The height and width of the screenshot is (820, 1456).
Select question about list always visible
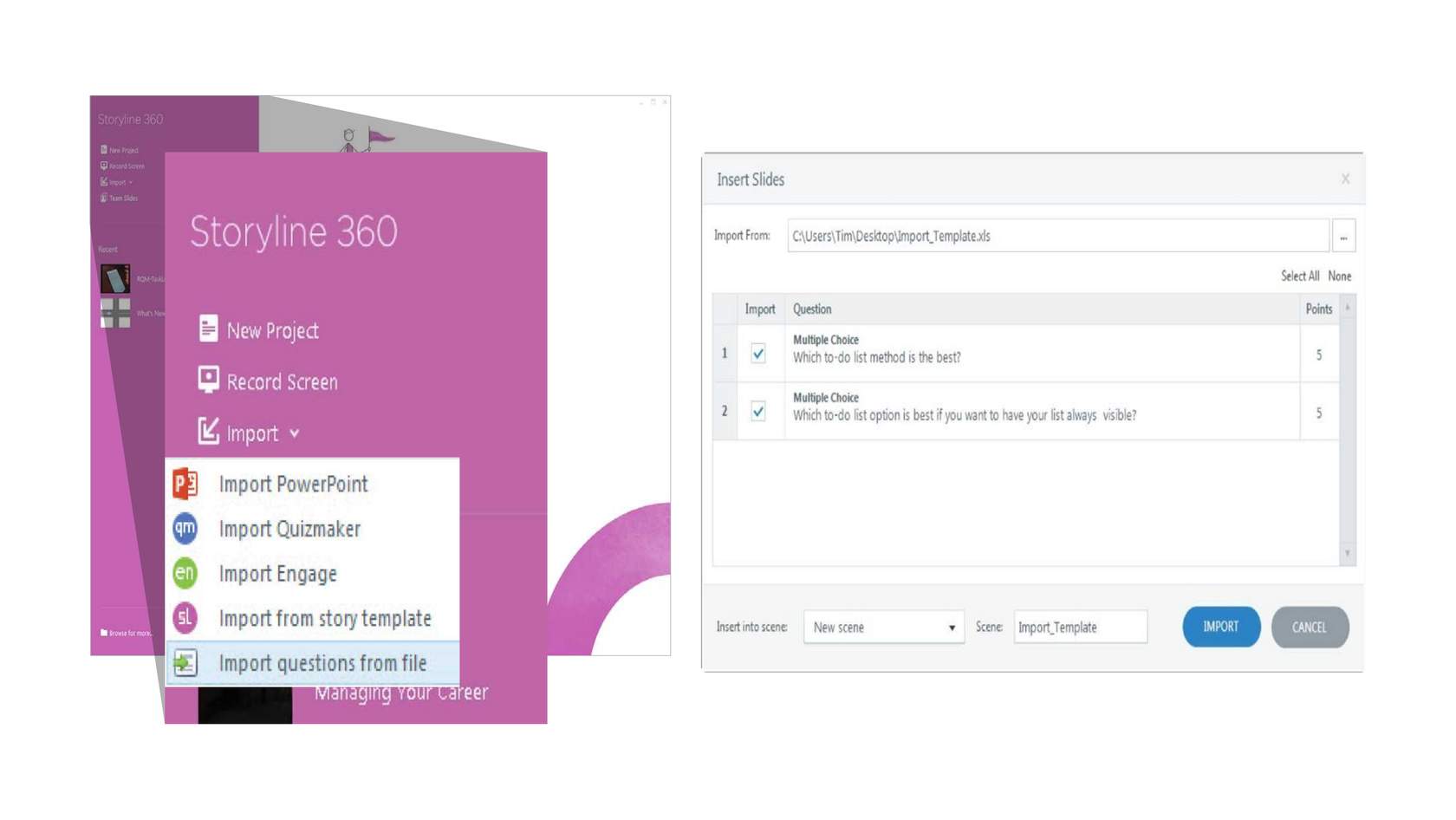pos(964,415)
